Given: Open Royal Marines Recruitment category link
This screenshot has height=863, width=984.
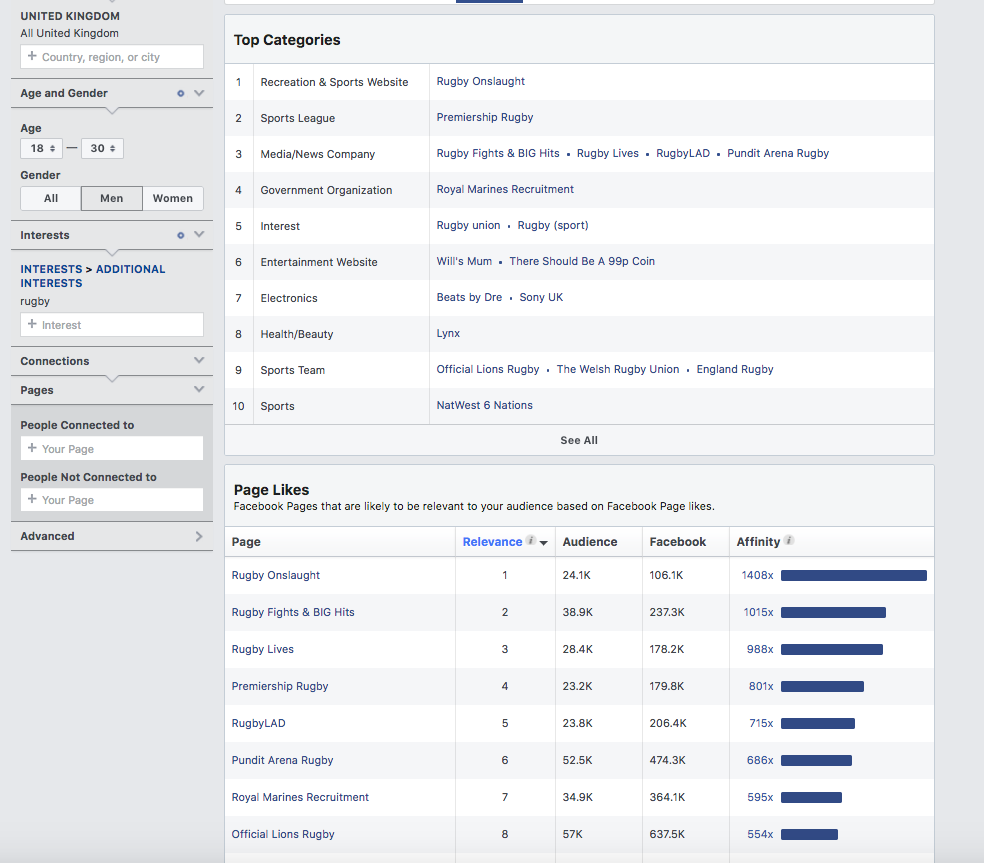Looking at the screenshot, I should click(x=505, y=190).
